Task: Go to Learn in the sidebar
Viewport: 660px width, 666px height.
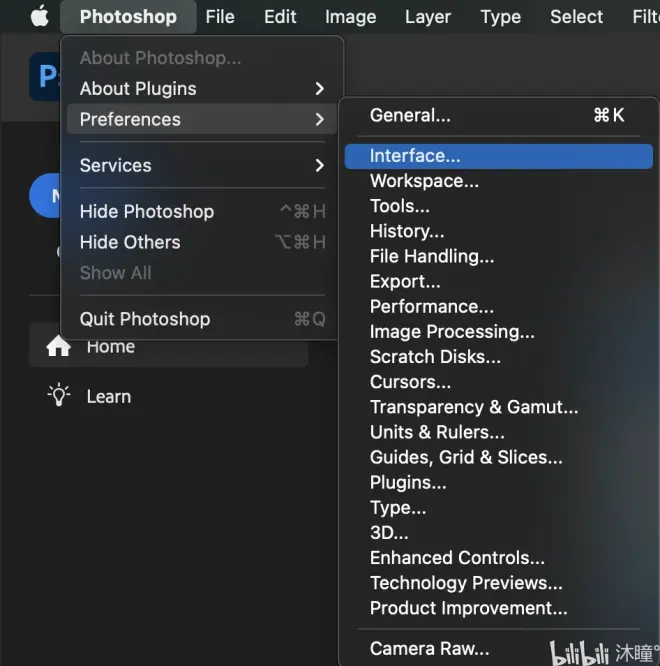Action: click(109, 396)
